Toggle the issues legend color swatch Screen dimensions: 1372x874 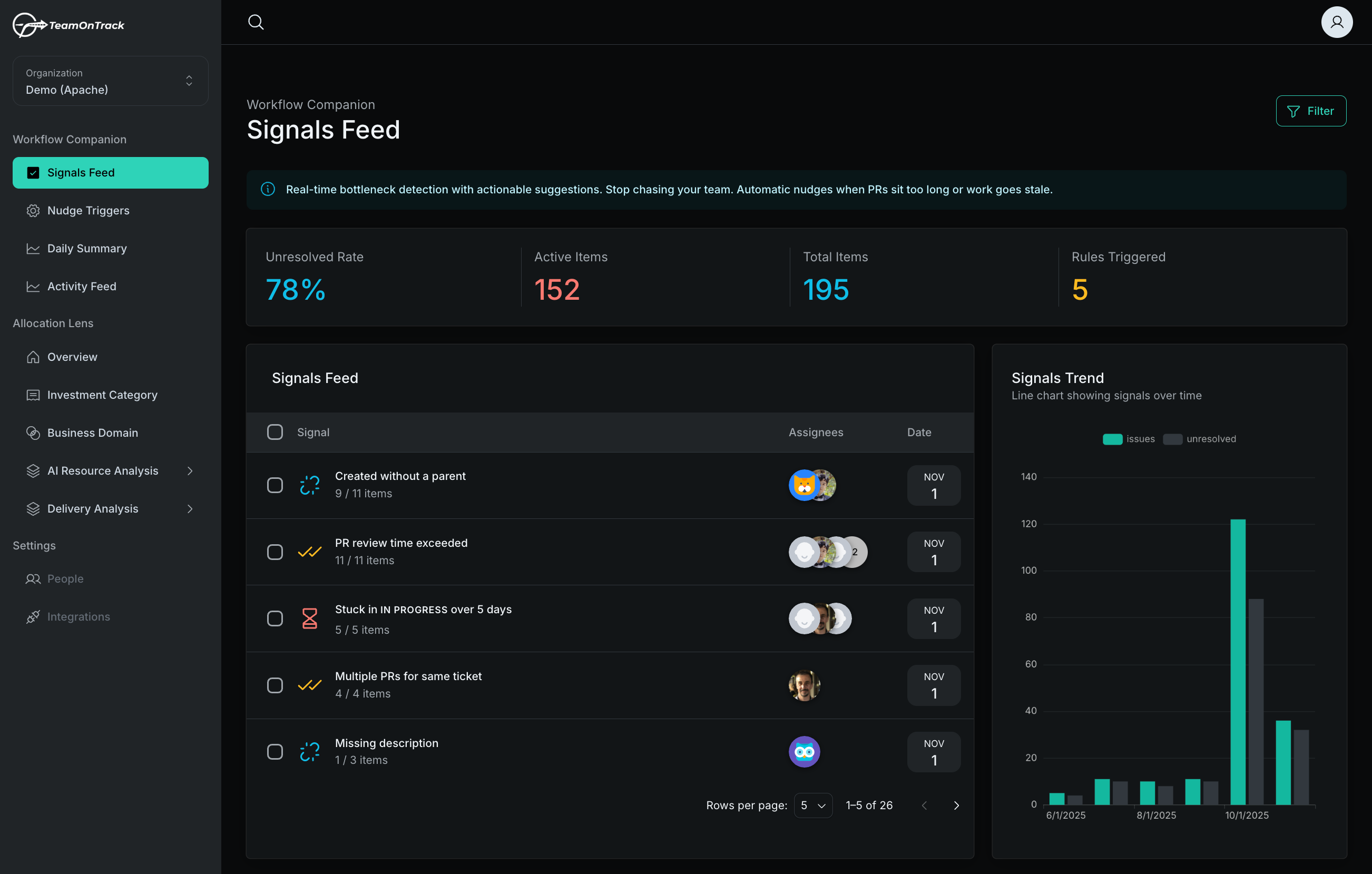tap(1112, 439)
